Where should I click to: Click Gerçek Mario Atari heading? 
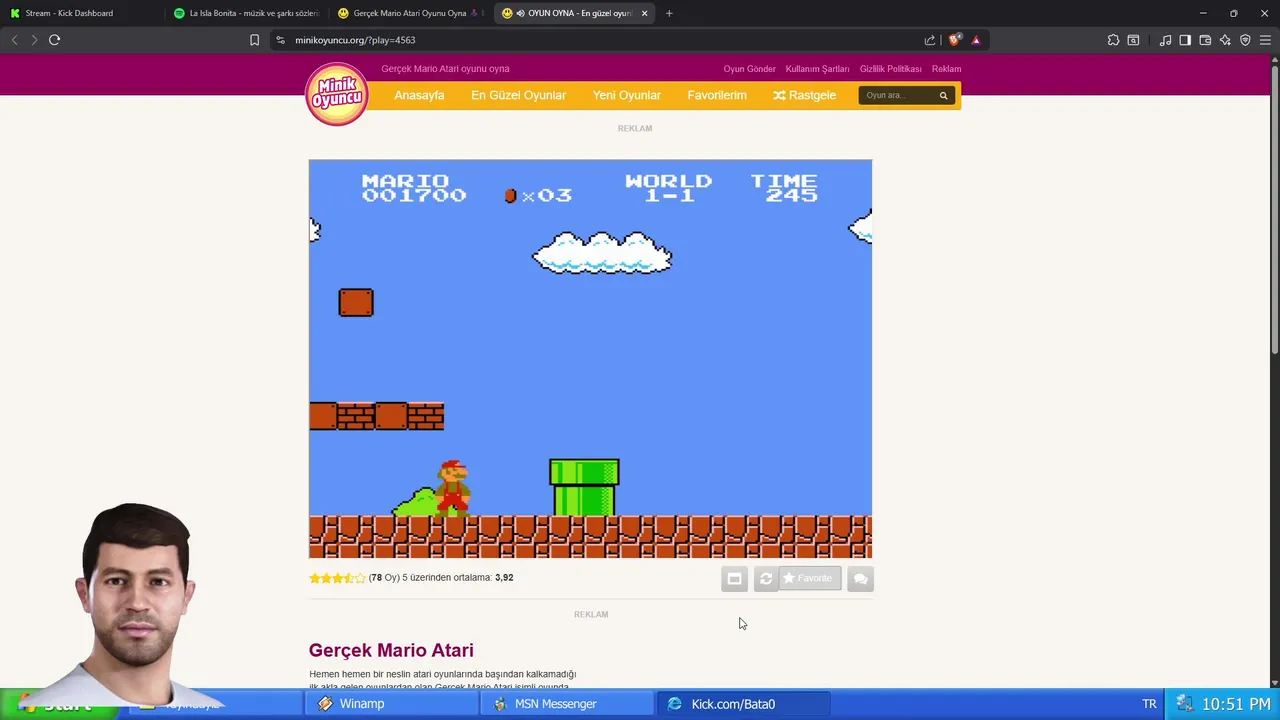[x=391, y=650]
